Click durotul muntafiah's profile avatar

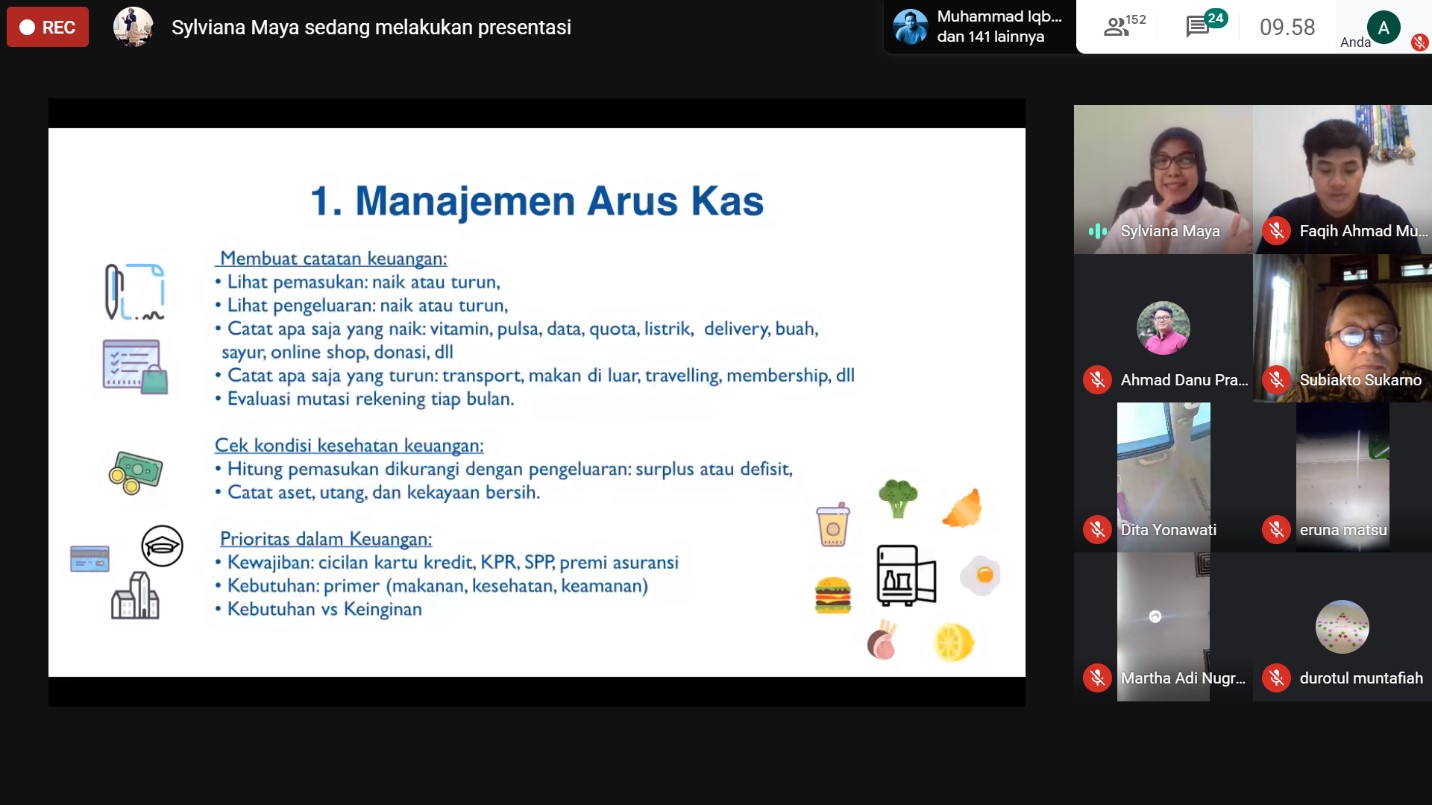1342,627
